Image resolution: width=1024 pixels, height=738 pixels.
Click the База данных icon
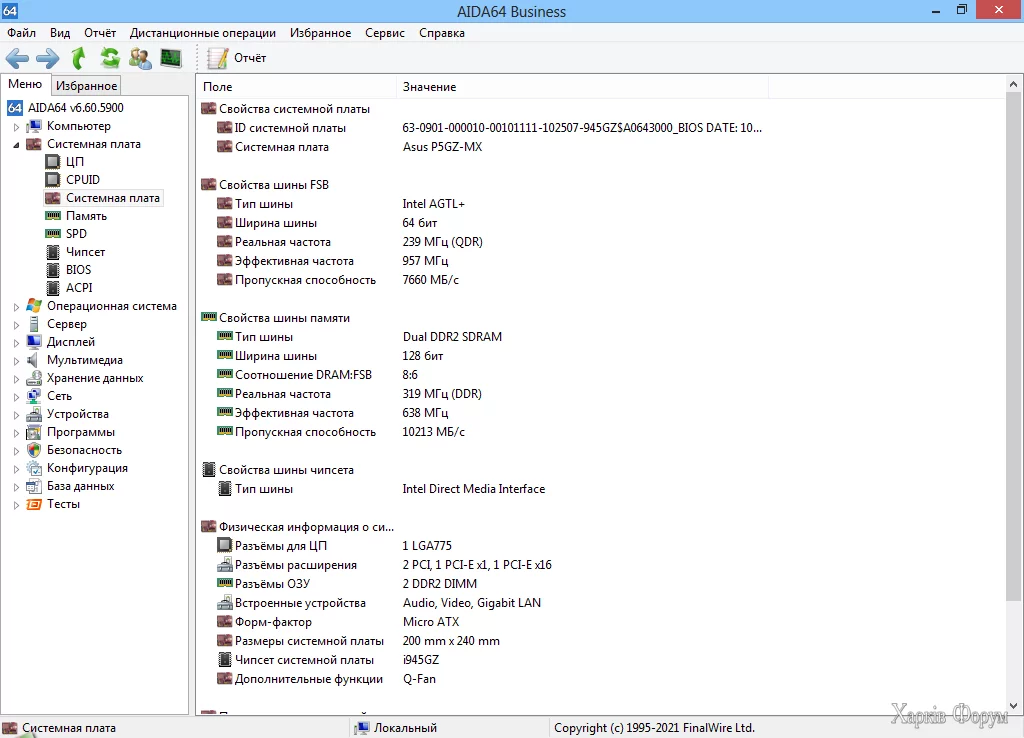coord(34,486)
